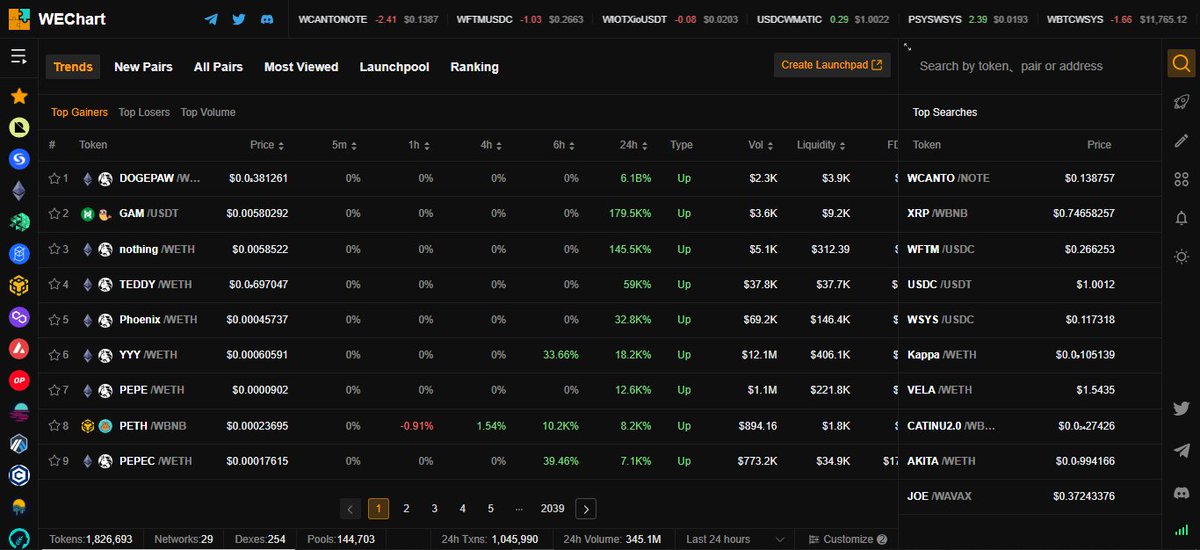The height and width of the screenshot is (550, 1200).
Task: Select the Canto yellow-green network icon
Action: 18,127
